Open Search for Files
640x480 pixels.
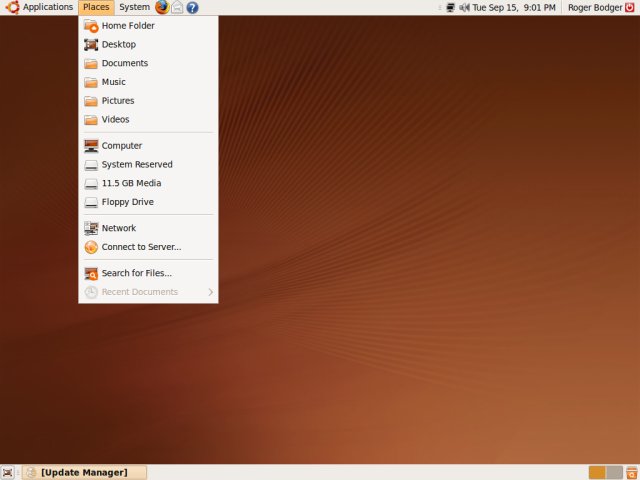pos(136,273)
